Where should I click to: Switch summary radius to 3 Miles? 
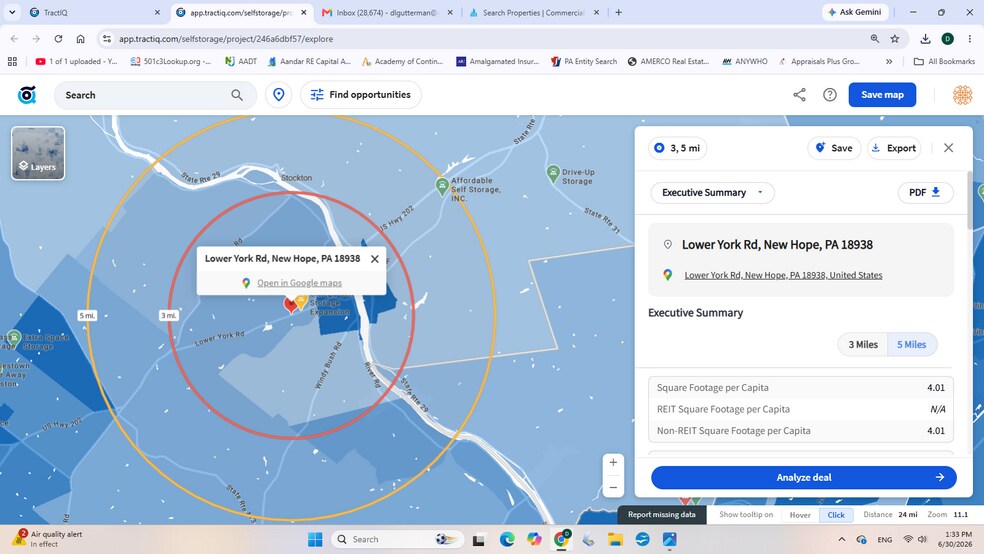click(863, 344)
